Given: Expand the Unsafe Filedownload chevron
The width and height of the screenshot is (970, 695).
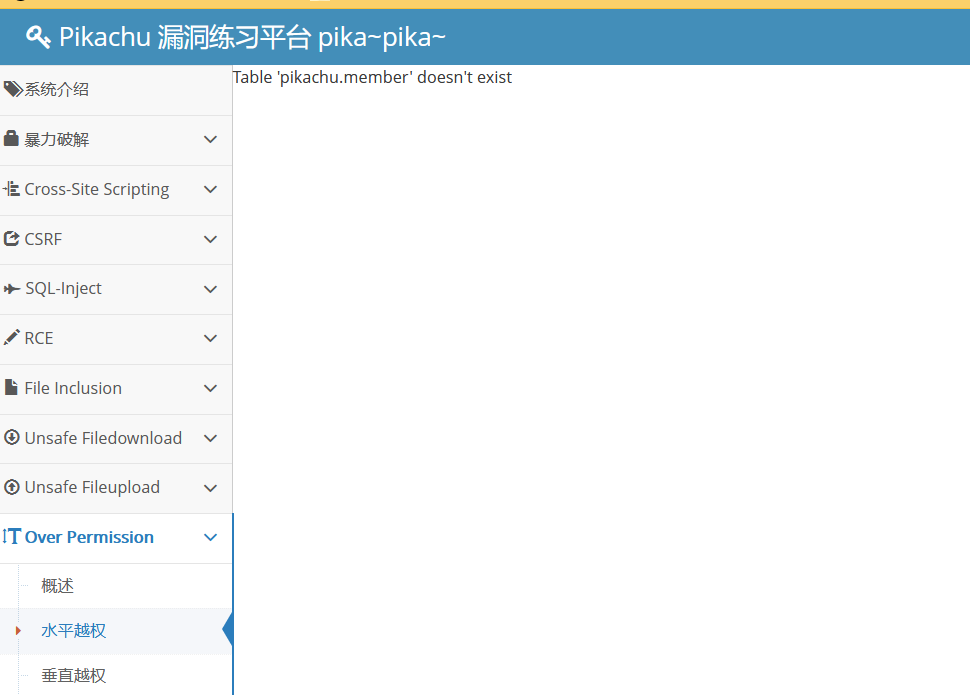Looking at the screenshot, I should [210, 439].
